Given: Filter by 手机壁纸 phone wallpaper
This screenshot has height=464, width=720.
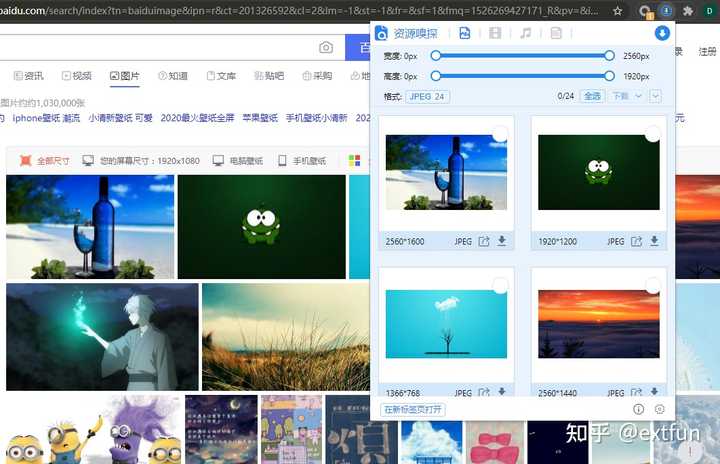Looking at the screenshot, I should (302, 160).
